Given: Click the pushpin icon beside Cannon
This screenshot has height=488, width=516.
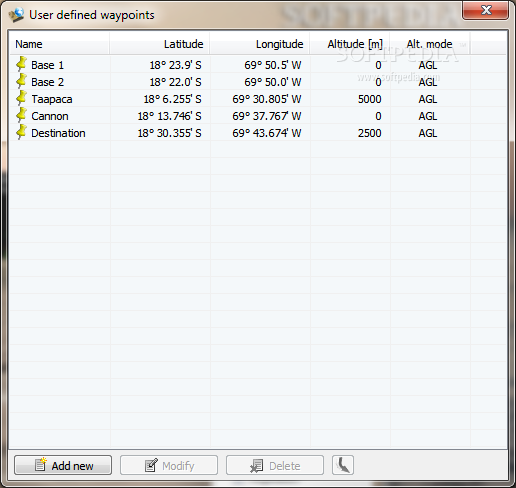Looking at the screenshot, I should tap(22, 115).
